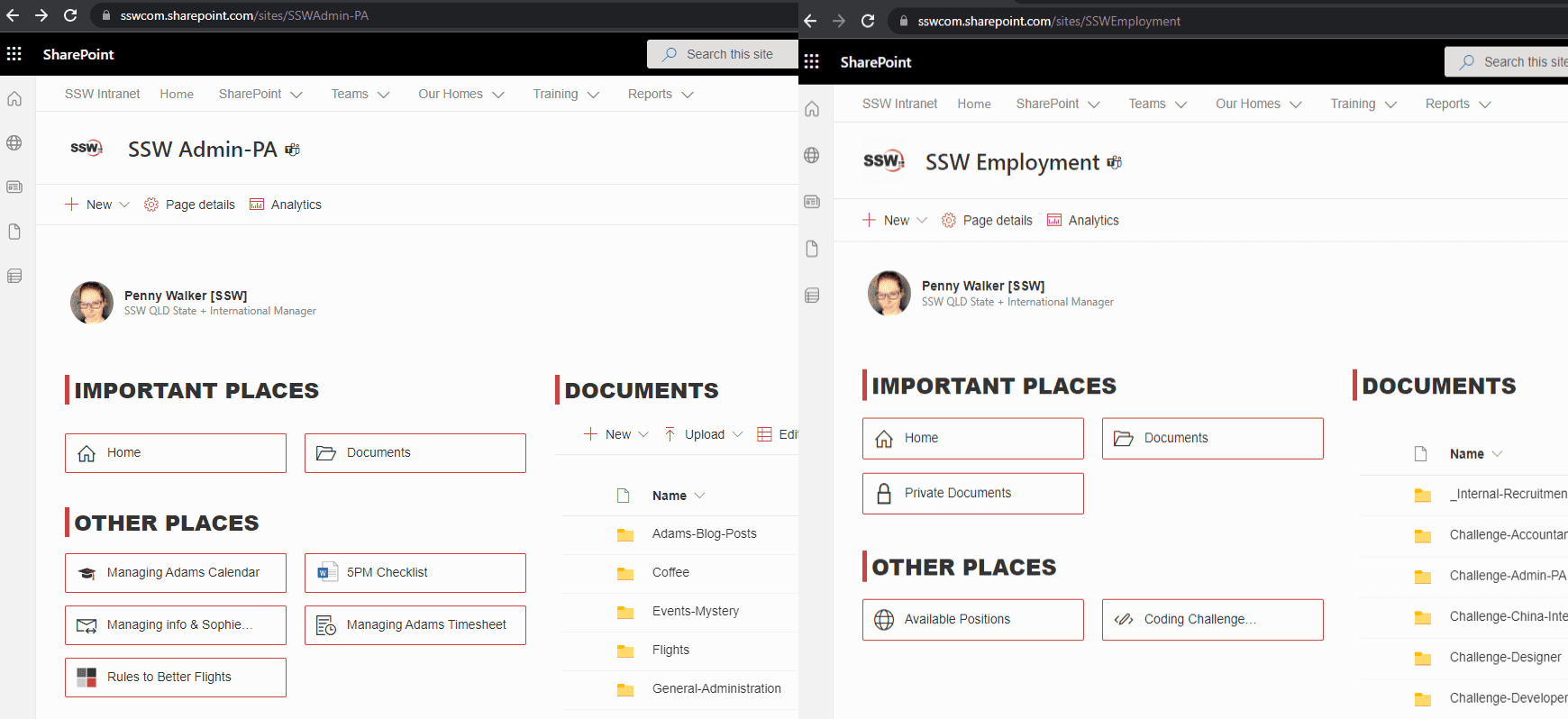
Task: Select Home in SSW Employment navigation
Action: point(973,104)
